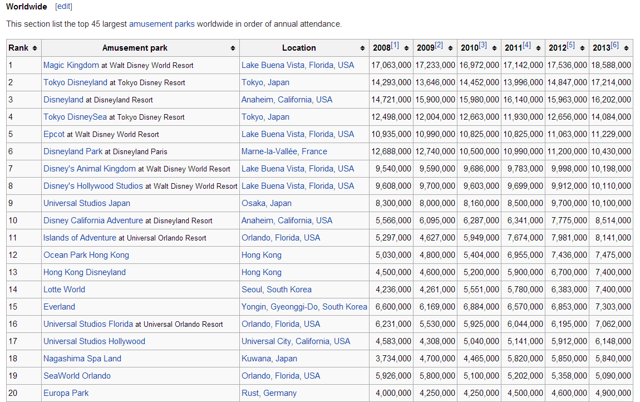Select the 4,900,000 cell in Europa Park row
640x402 pixels.
click(x=611, y=393)
